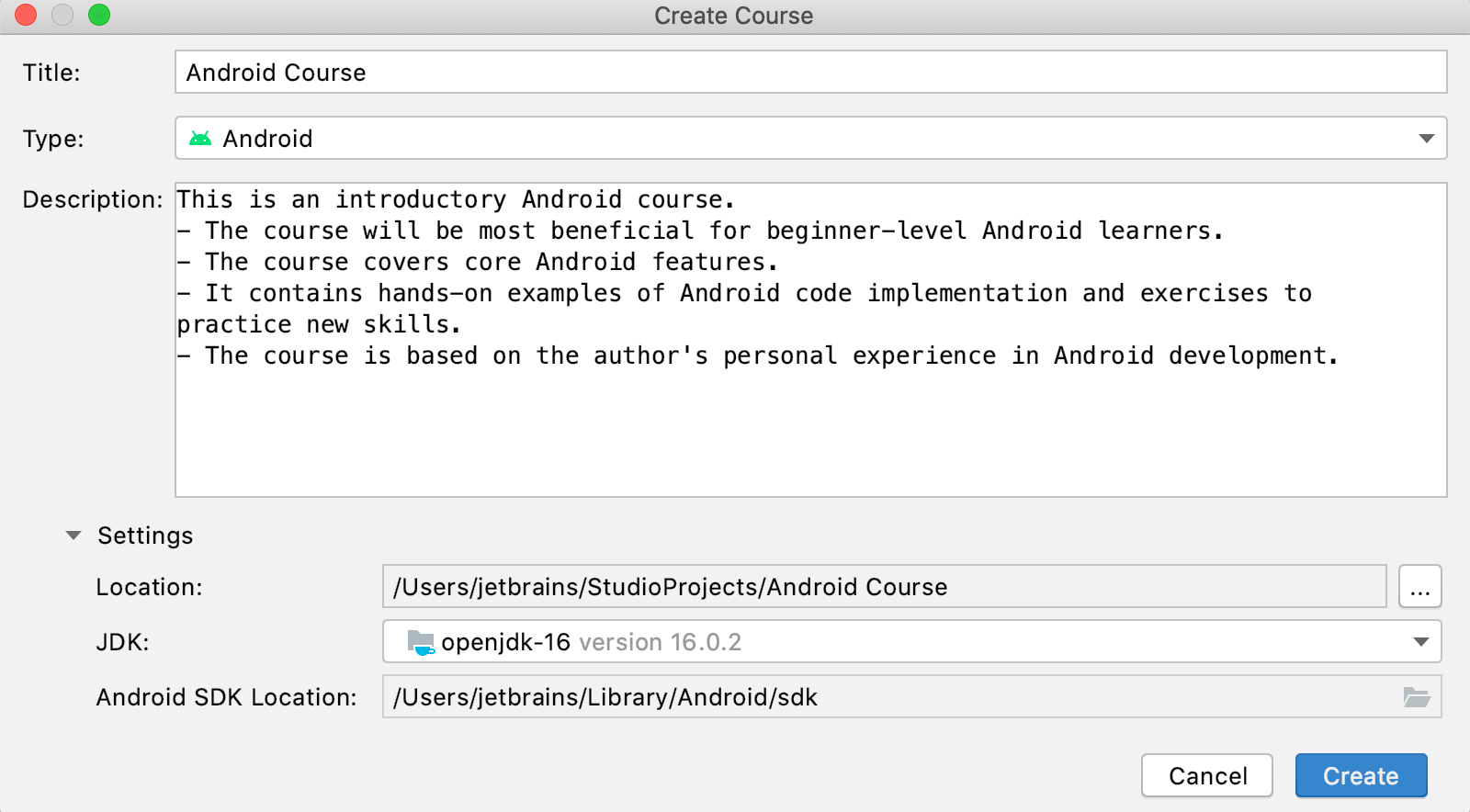
Task: Click the green zoom window button
Action: click(99, 15)
